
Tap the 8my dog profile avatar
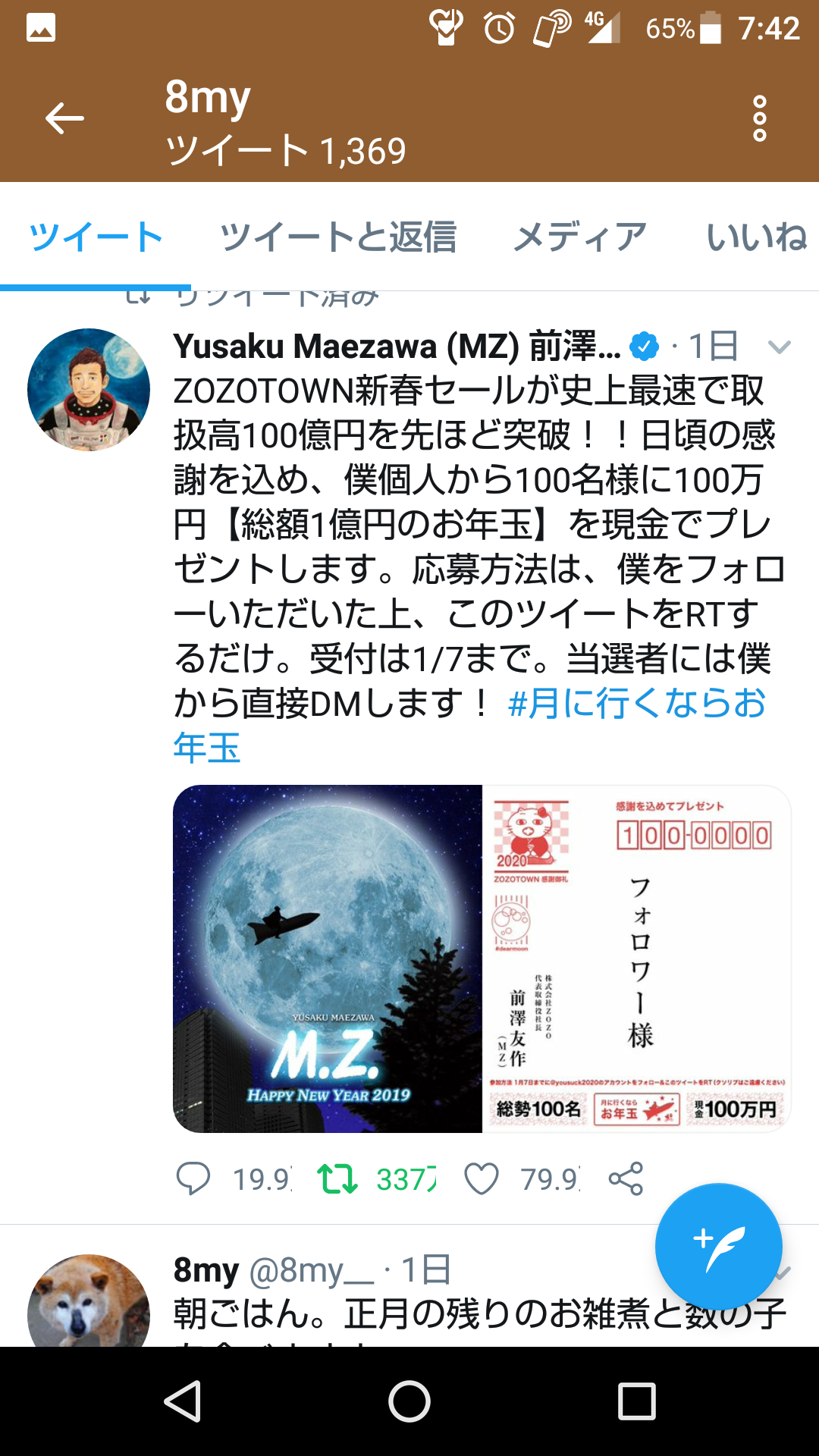point(89,1301)
